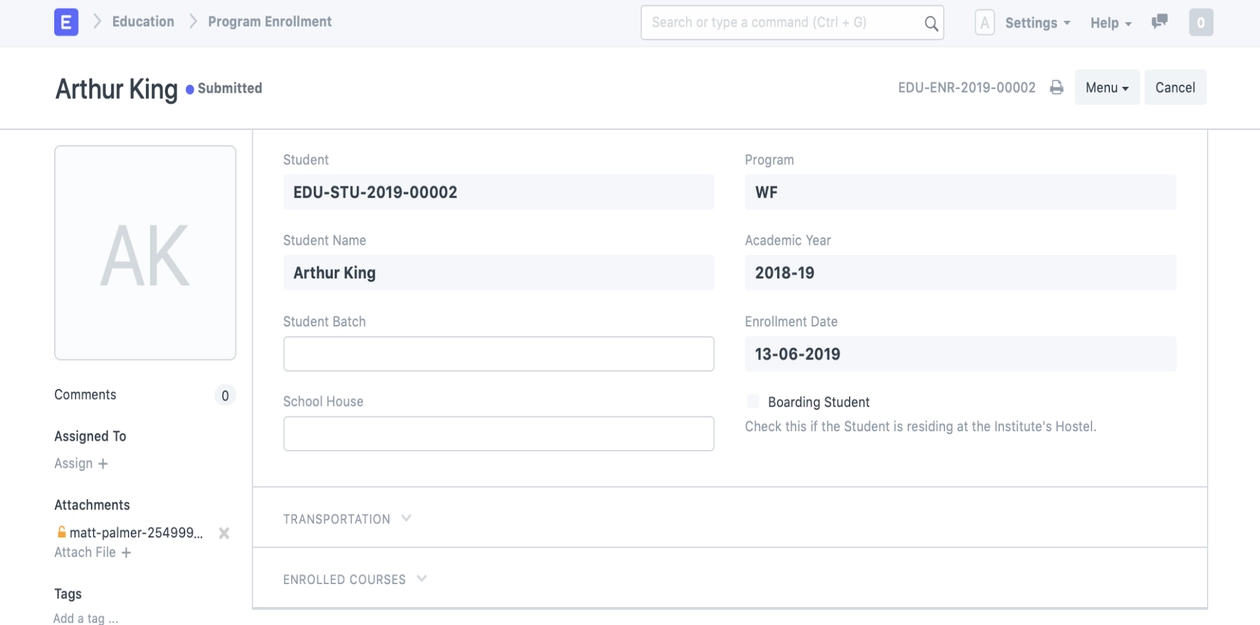Click the AK profile image placeholder
The width and height of the screenshot is (1260, 625).
[x=145, y=253]
